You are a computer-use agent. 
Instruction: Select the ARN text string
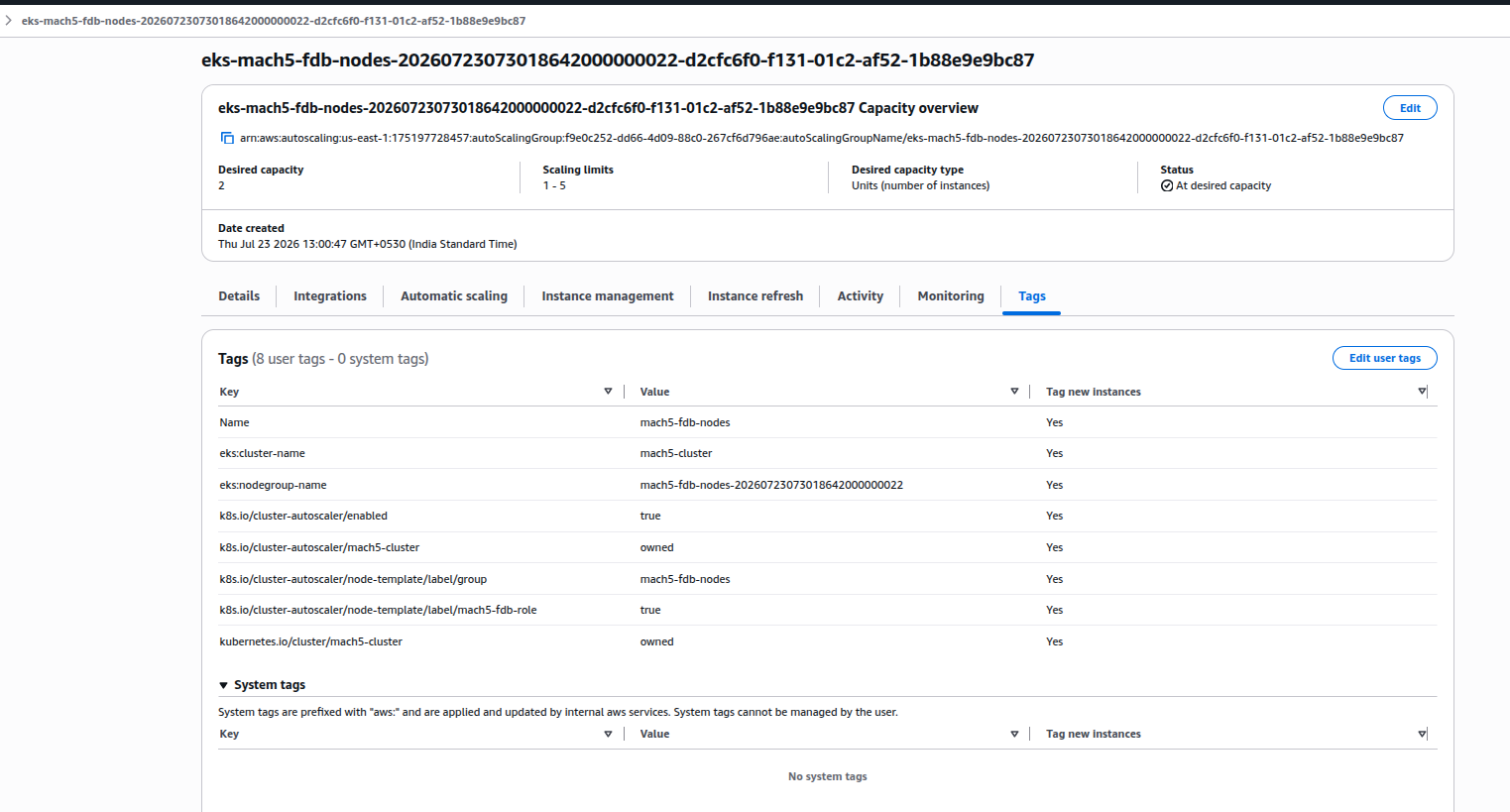tap(822, 138)
